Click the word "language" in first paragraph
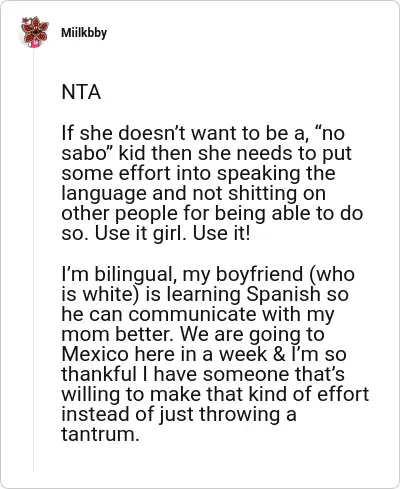The height and width of the screenshot is (489, 400). pyautogui.click(x=104, y=194)
